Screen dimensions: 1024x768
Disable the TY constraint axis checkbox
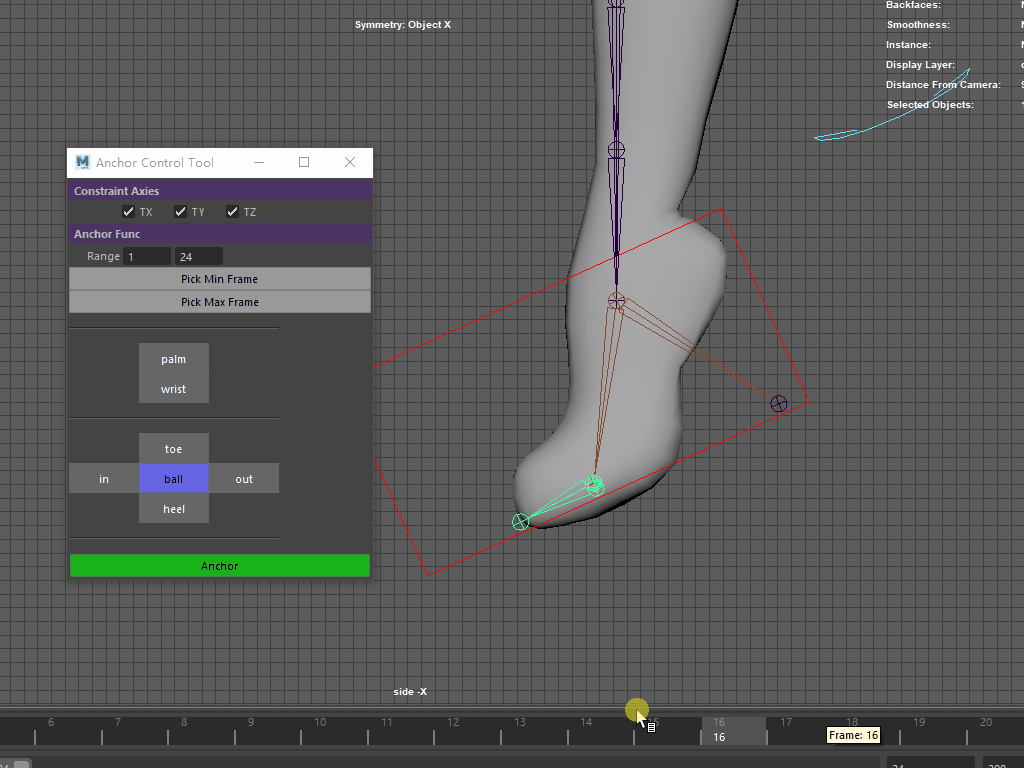click(180, 212)
